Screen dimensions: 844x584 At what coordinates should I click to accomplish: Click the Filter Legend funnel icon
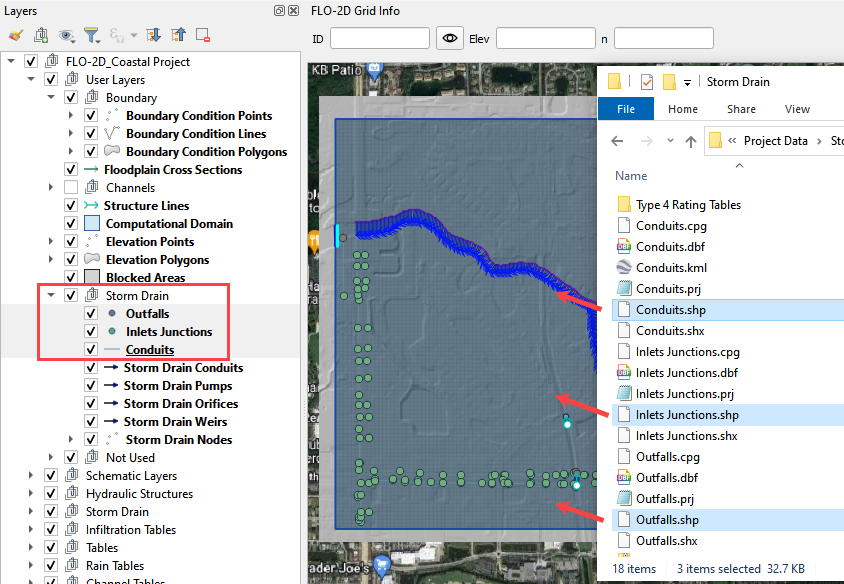(x=92, y=35)
